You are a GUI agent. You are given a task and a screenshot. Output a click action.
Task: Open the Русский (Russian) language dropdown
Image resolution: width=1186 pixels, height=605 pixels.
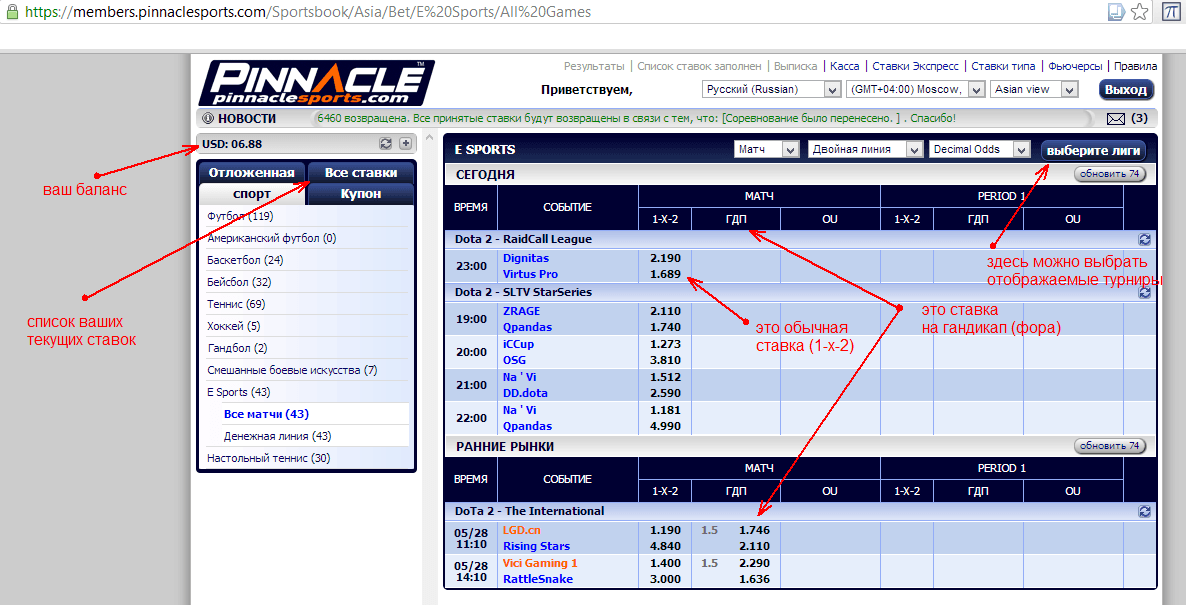tap(772, 89)
